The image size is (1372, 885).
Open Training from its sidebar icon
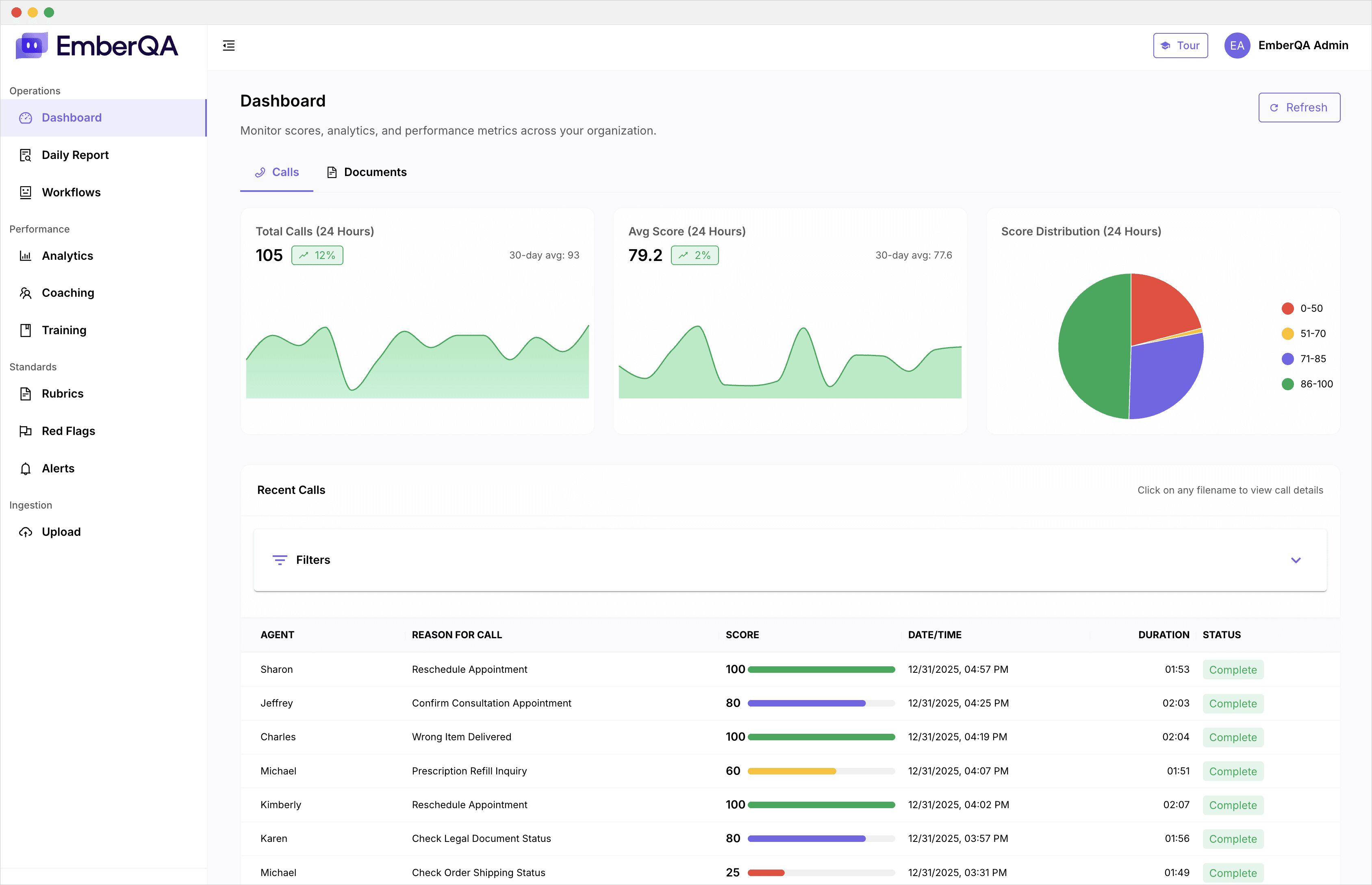[25, 330]
